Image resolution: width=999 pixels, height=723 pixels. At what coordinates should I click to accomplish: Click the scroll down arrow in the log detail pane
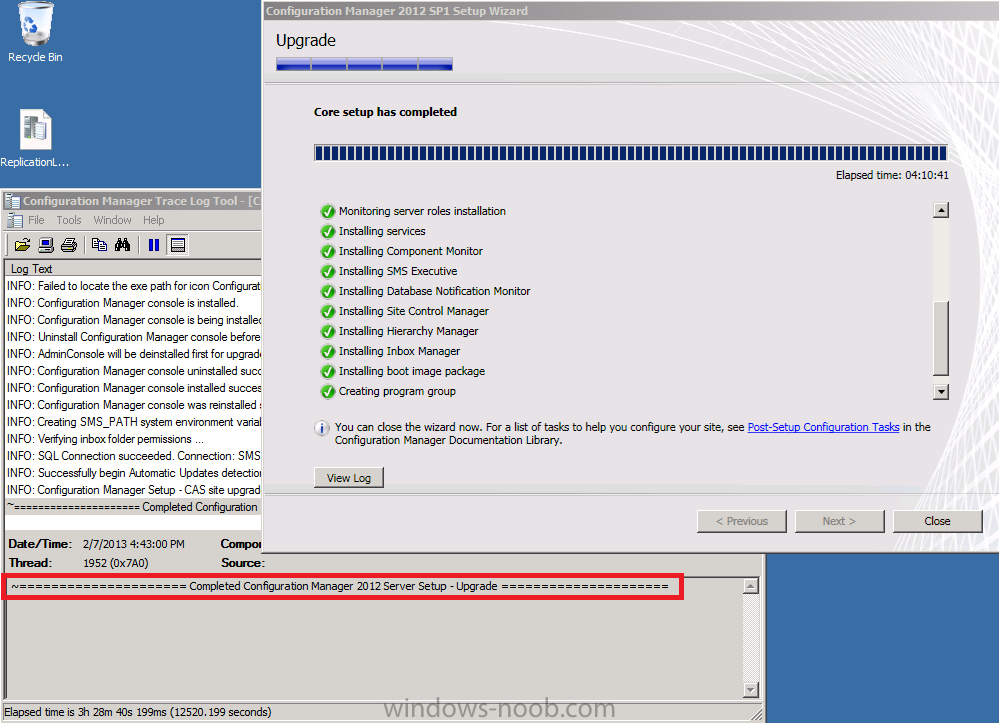pos(751,689)
